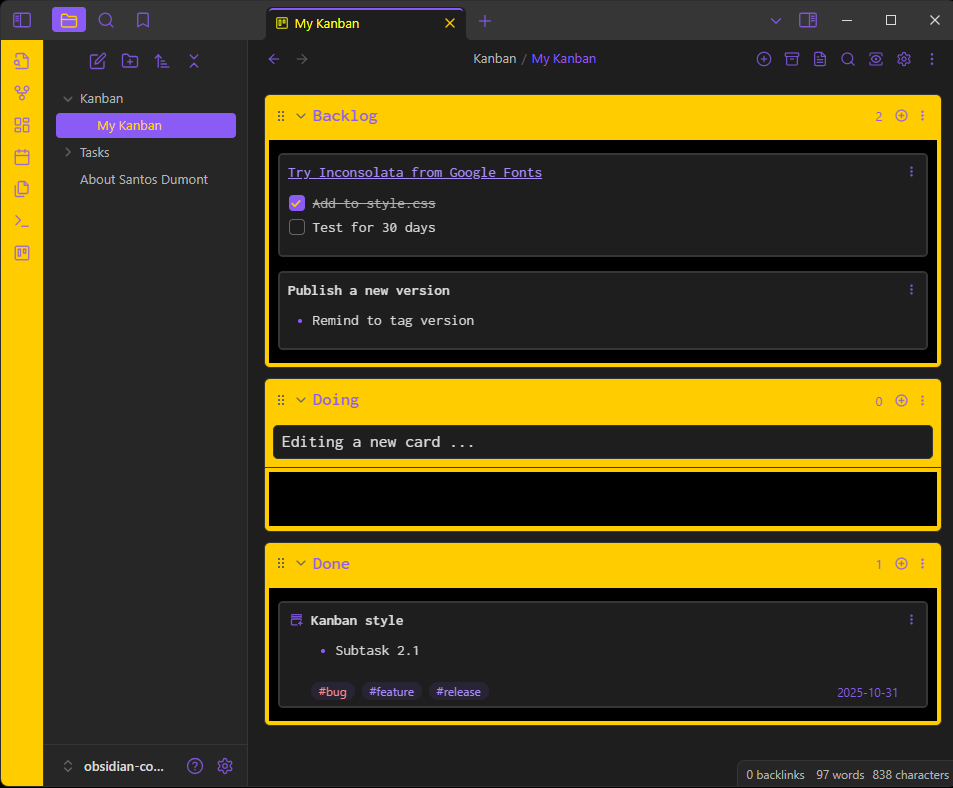Image resolution: width=953 pixels, height=788 pixels.
Task: Grab the Doing list drag handle
Action: pyautogui.click(x=281, y=400)
